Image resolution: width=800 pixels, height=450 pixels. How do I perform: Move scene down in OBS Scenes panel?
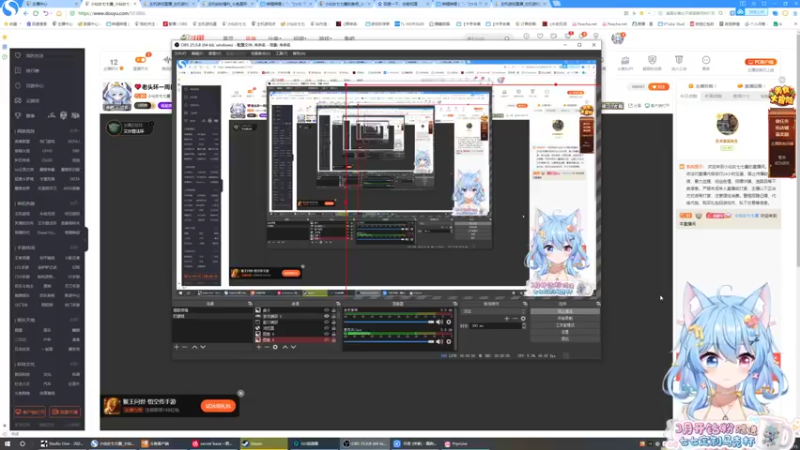click(203, 347)
